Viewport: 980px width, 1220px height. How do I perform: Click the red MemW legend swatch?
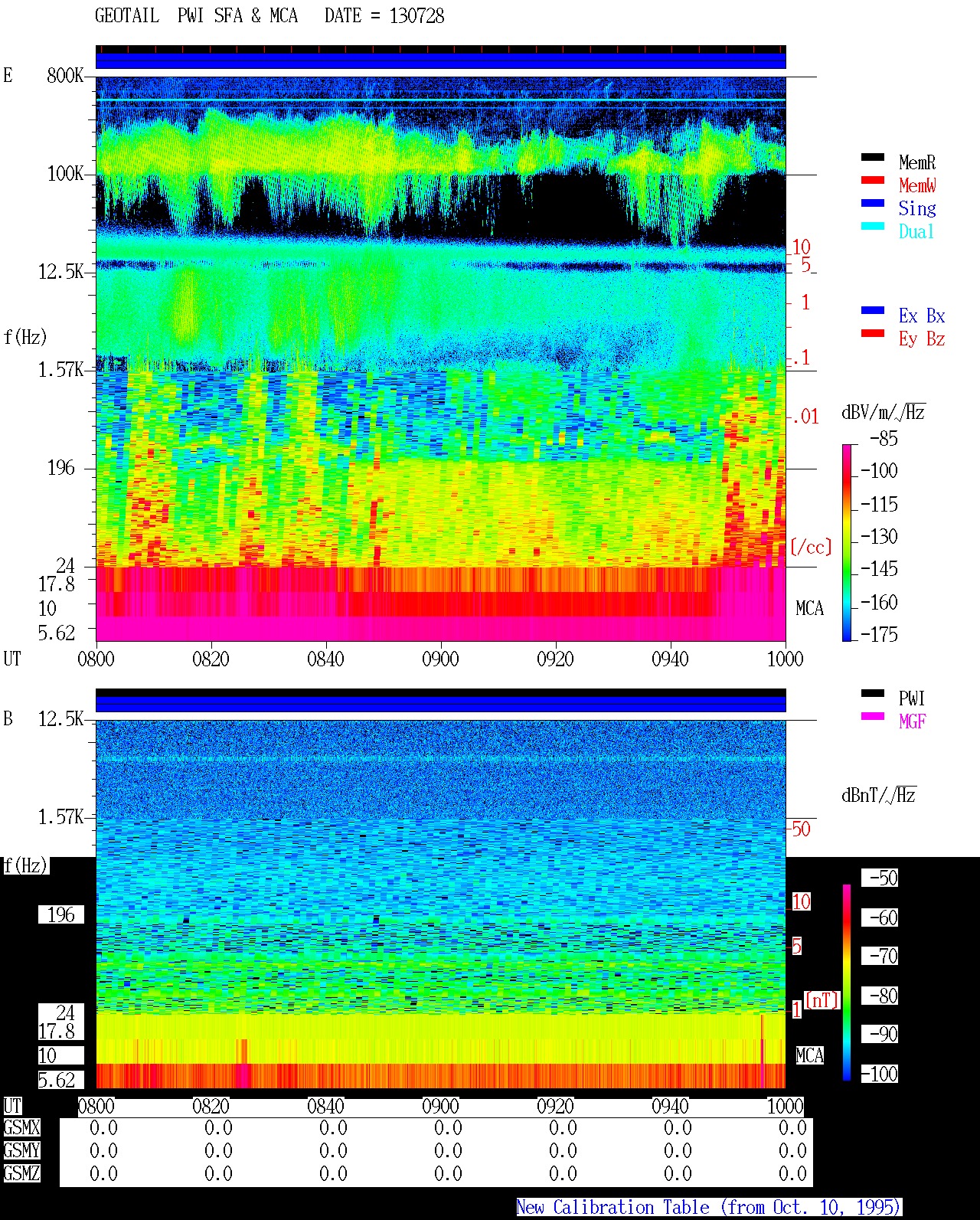[x=873, y=181]
